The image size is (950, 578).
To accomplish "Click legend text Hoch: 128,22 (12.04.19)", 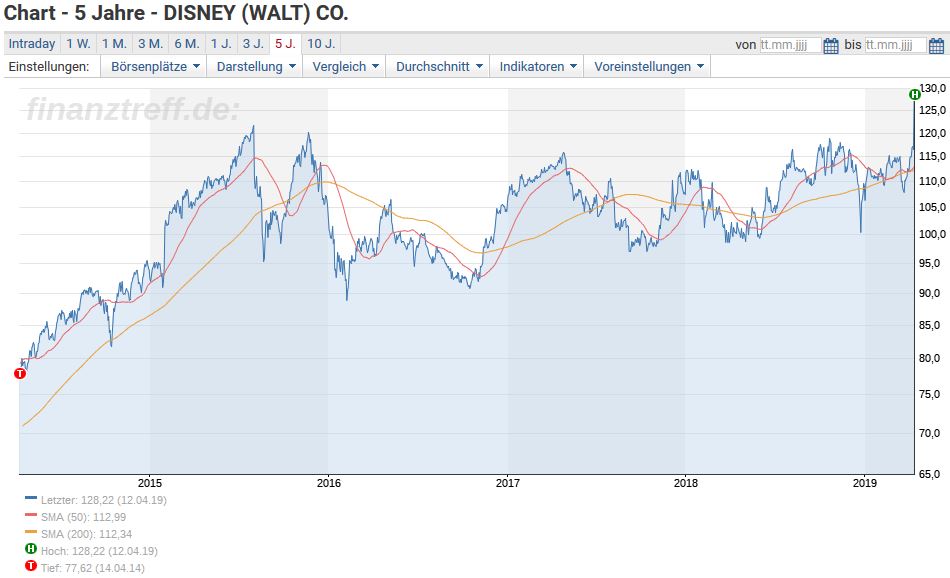I will [x=99, y=551].
